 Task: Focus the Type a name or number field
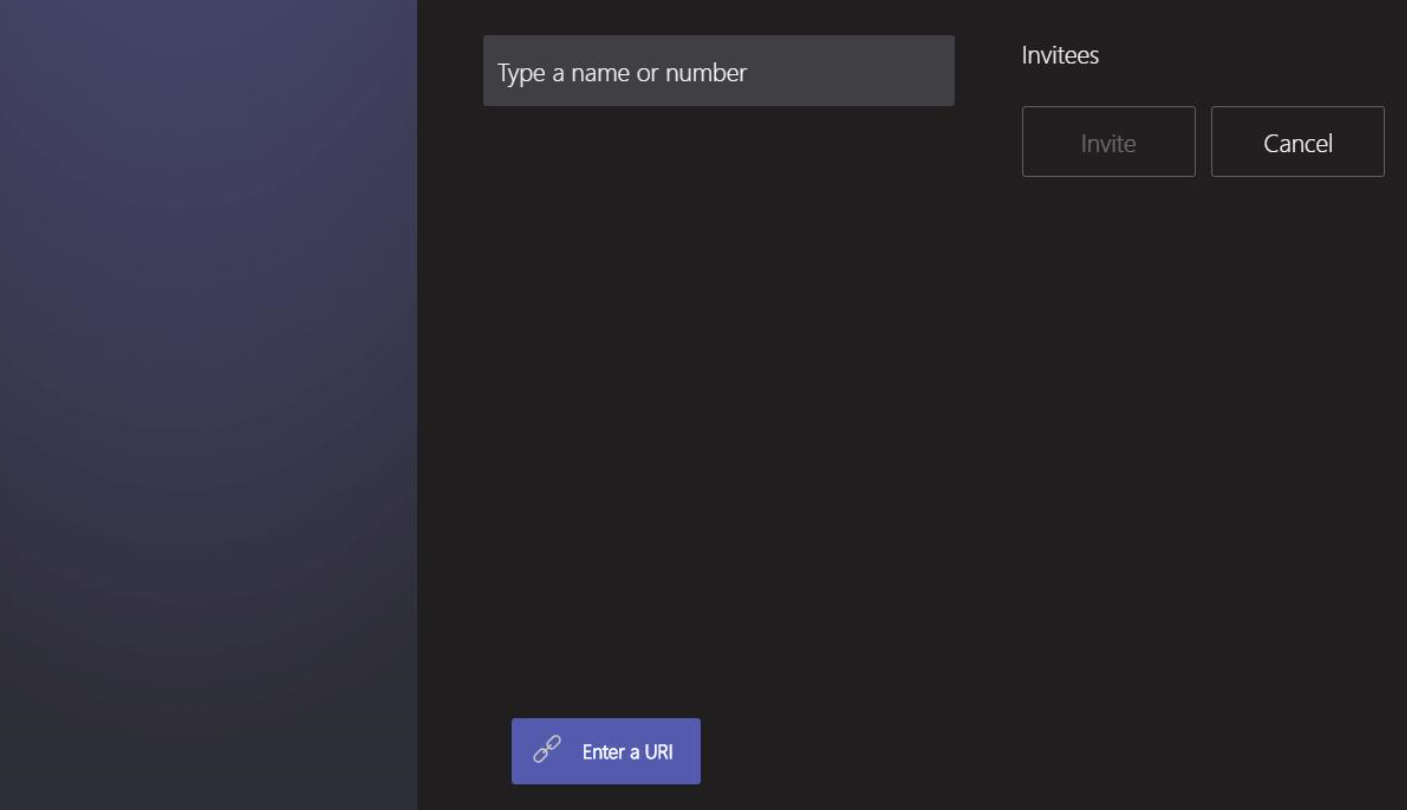pos(718,71)
